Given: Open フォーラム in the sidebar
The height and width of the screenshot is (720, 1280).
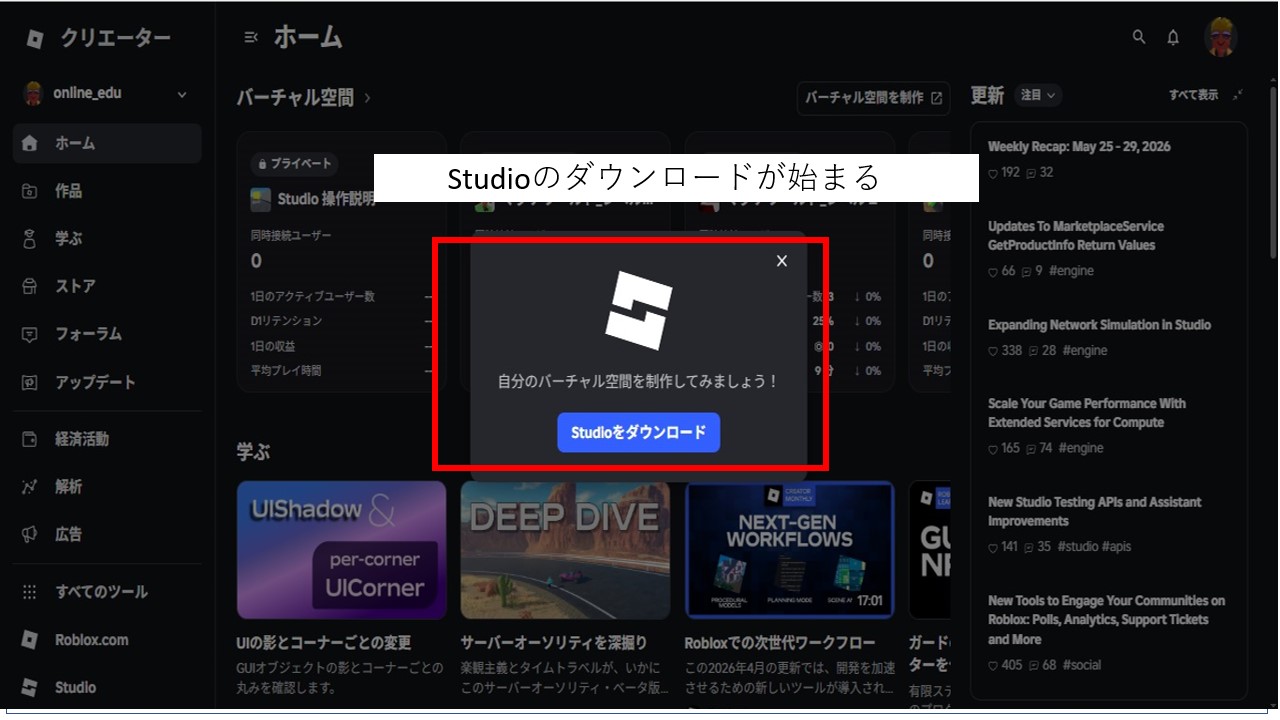Looking at the screenshot, I should (107, 334).
